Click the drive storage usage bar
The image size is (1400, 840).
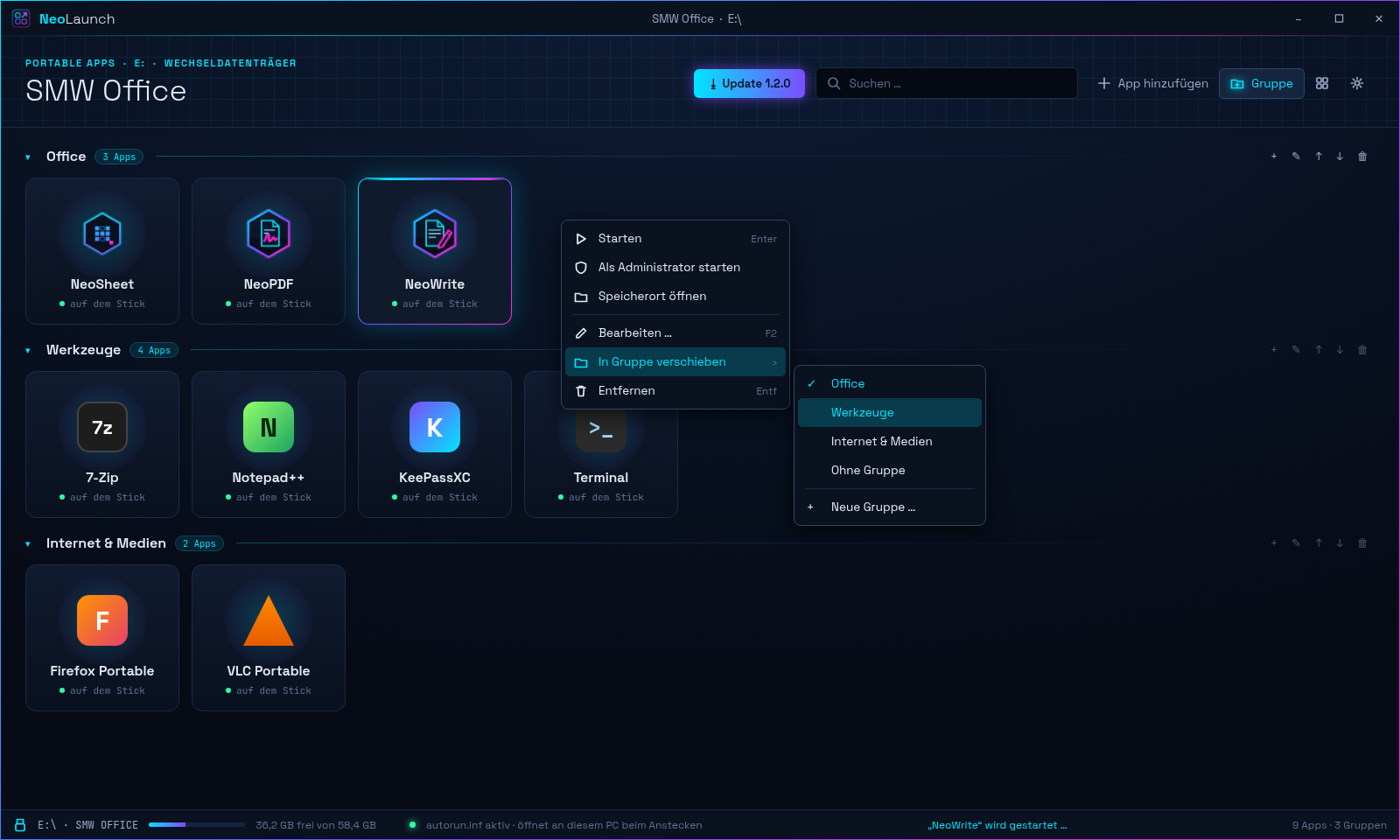197,824
